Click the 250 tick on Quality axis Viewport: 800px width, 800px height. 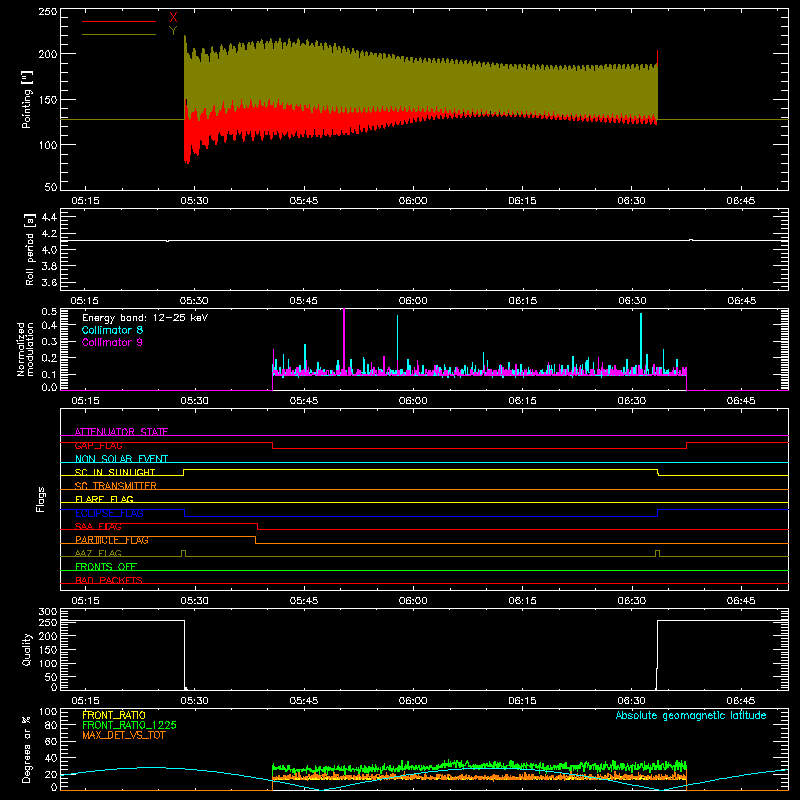[x=47, y=622]
